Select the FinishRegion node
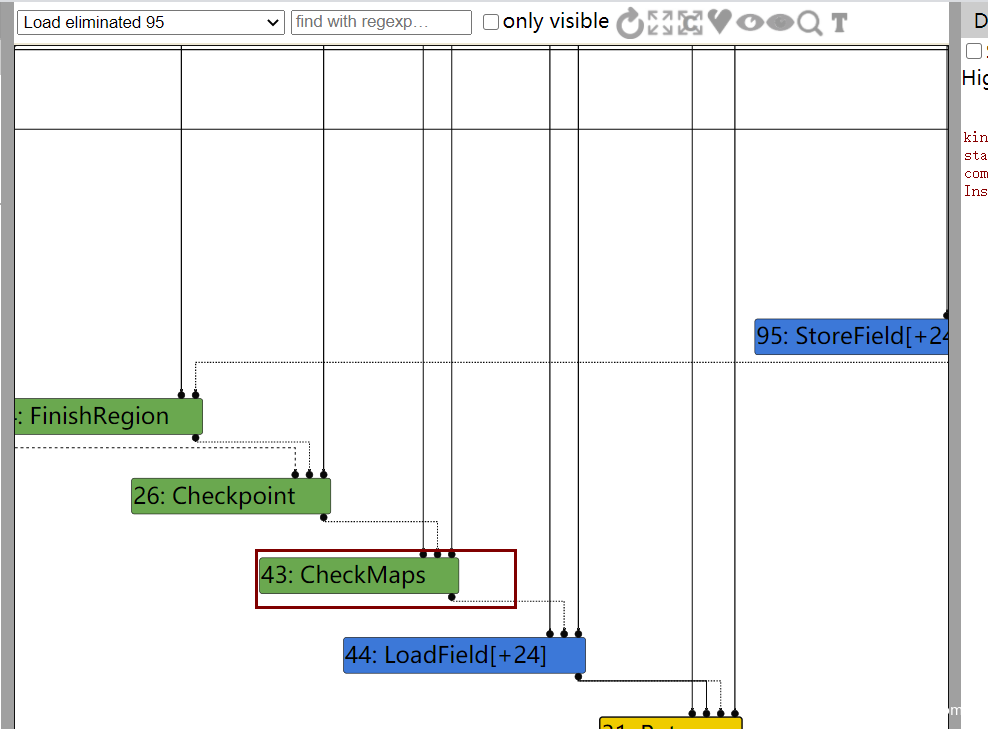988x729 pixels. pyautogui.click(x=108, y=416)
